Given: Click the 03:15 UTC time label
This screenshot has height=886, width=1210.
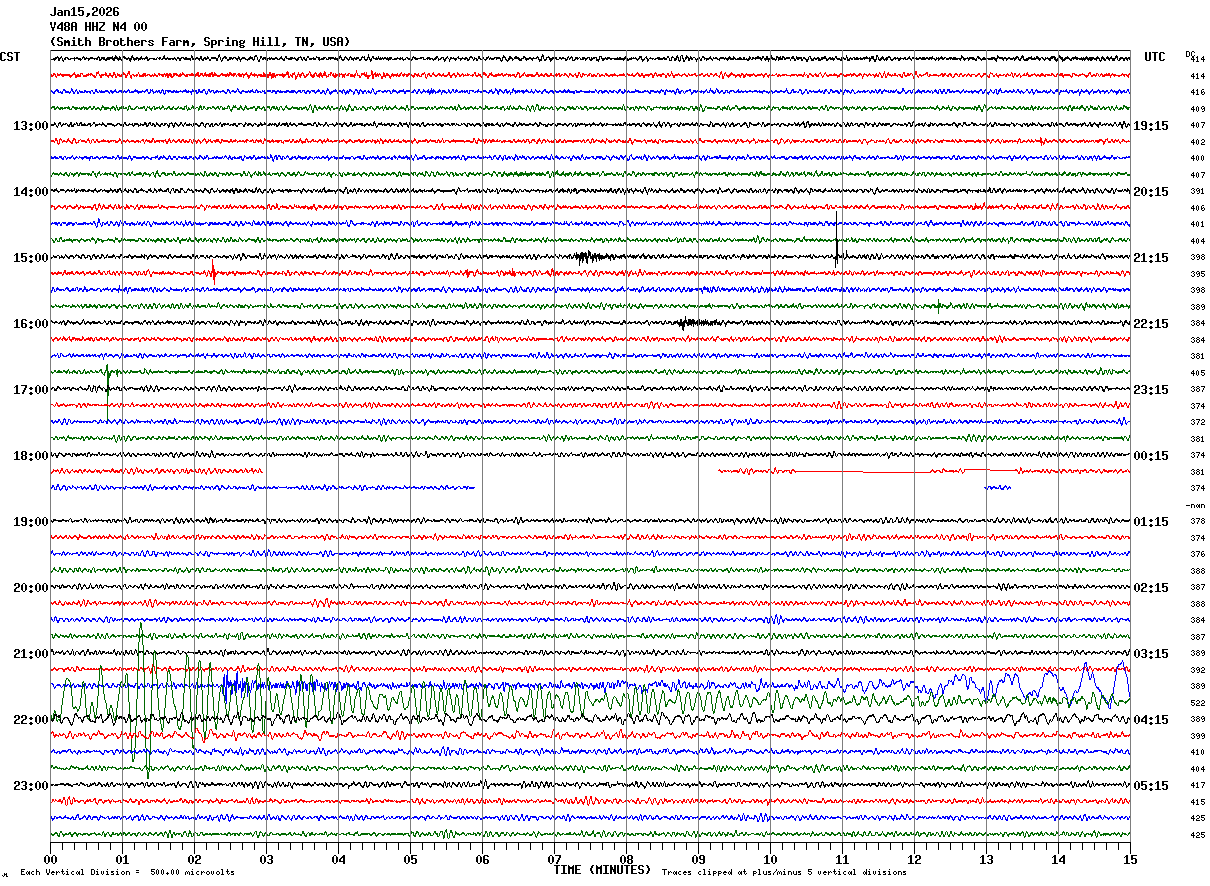Looking at the screenshot, I should (x=1150, y=654).
